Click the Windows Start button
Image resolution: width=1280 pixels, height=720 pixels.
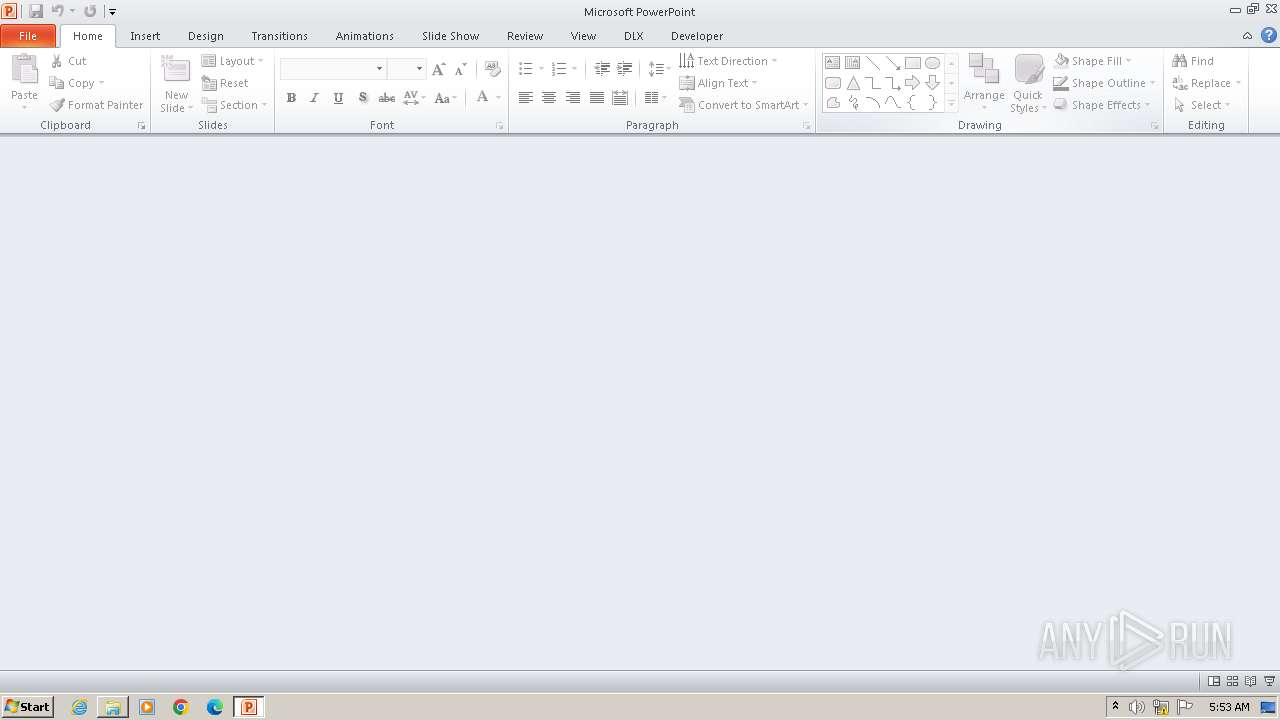(x=27, y=707)
